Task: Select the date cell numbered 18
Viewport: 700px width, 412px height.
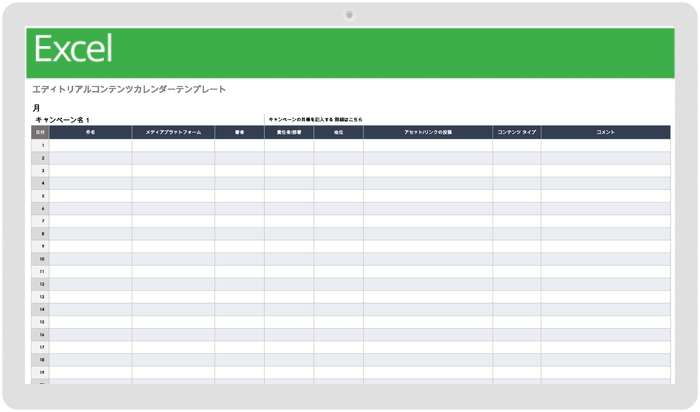Action: [41, 358]
